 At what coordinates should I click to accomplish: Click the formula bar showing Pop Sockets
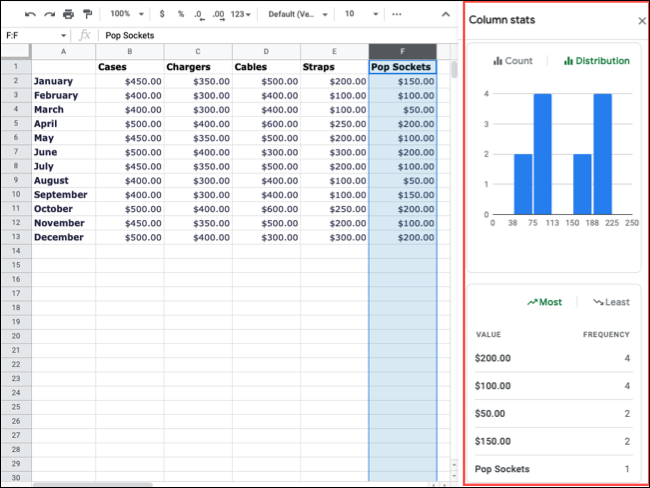pos(278,36)
